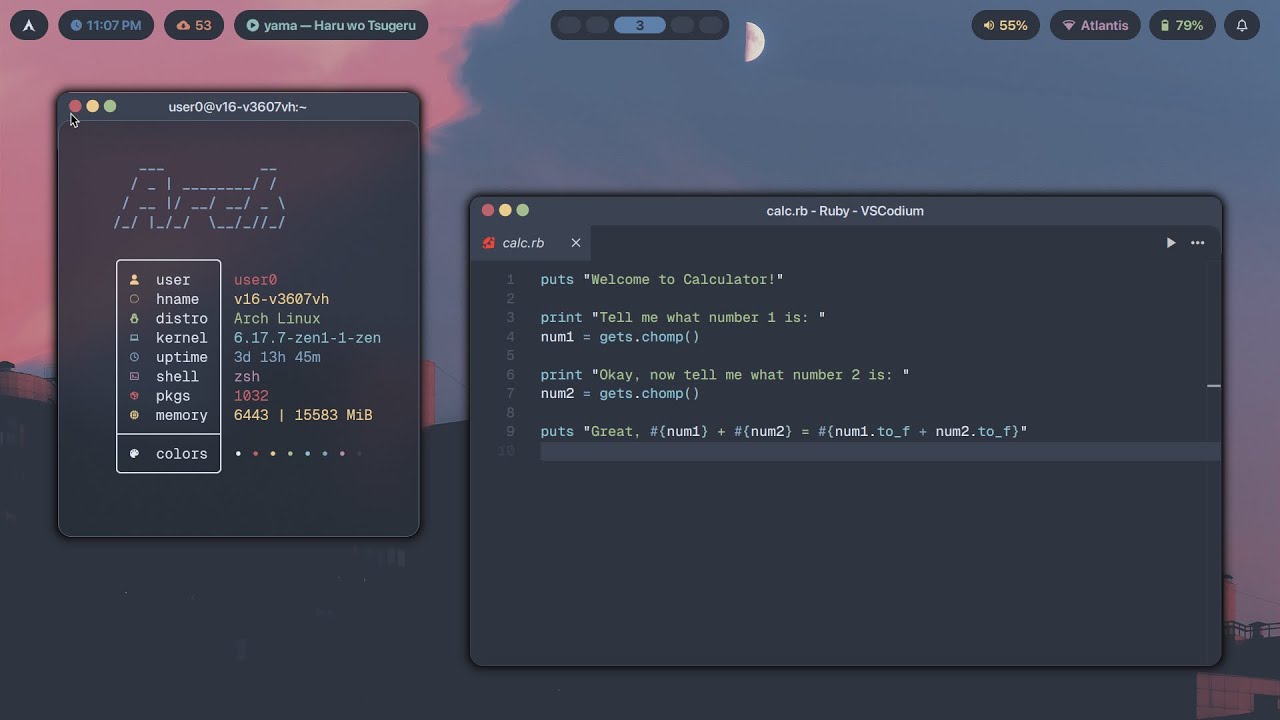Click hostname value 'v16-v3607vh' in fetch output
The width and height of the screenshot is (1280, 720).
(281, 299)
